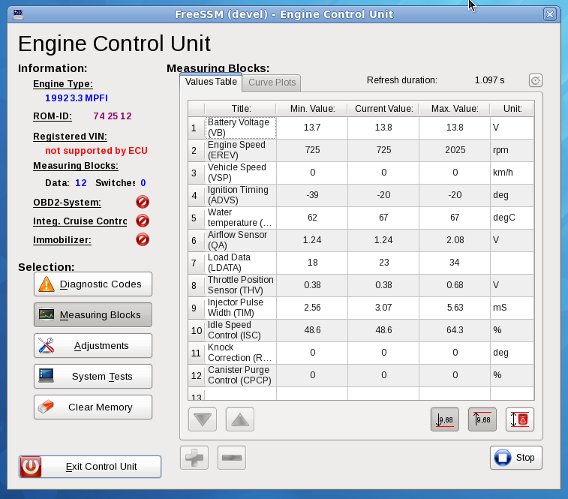
Task: Click the 'not supported by ECU' VIN text
Action: (96, 151)
